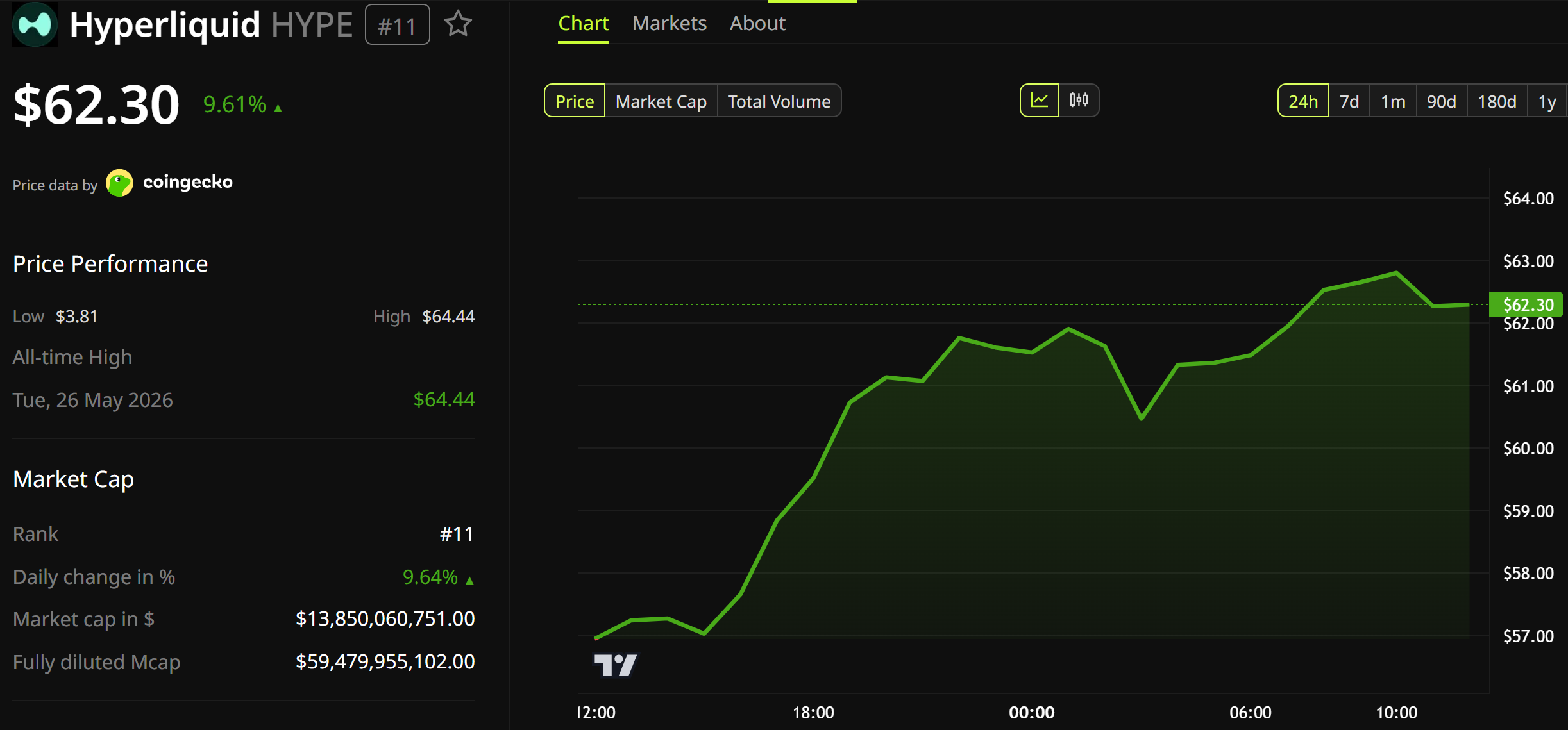Set chart range to 1m
Screen dimensions: 1568x730
[1393, 101]
